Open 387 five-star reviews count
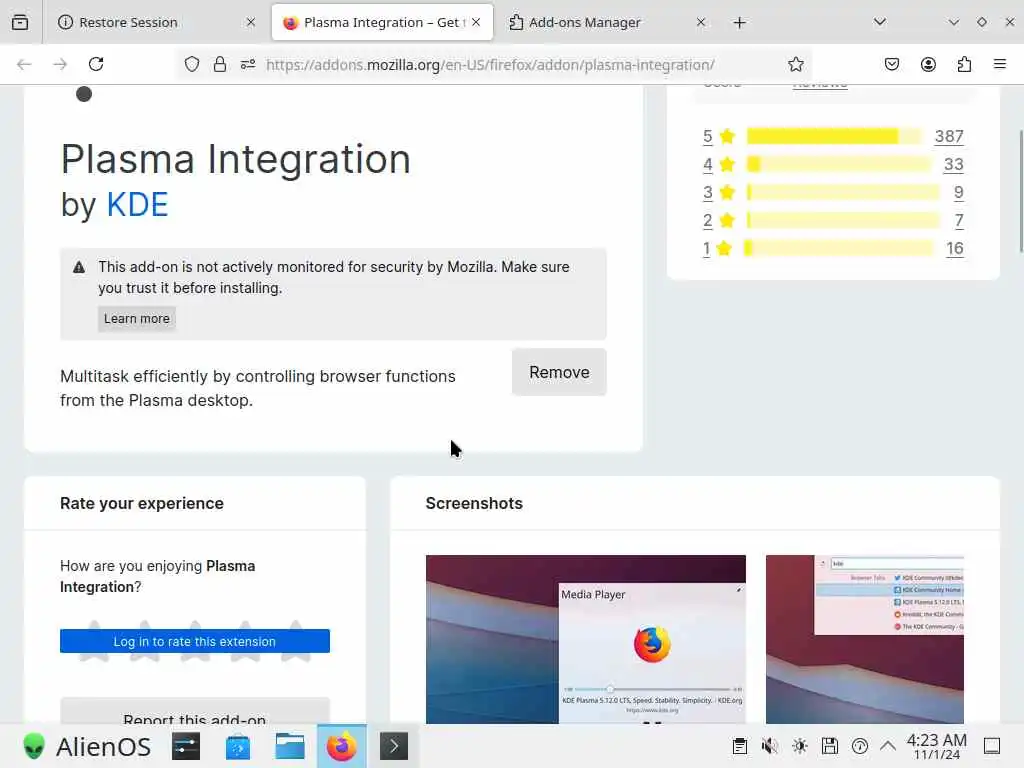This screenshot has height=768, width=1024. click(949, 136)
